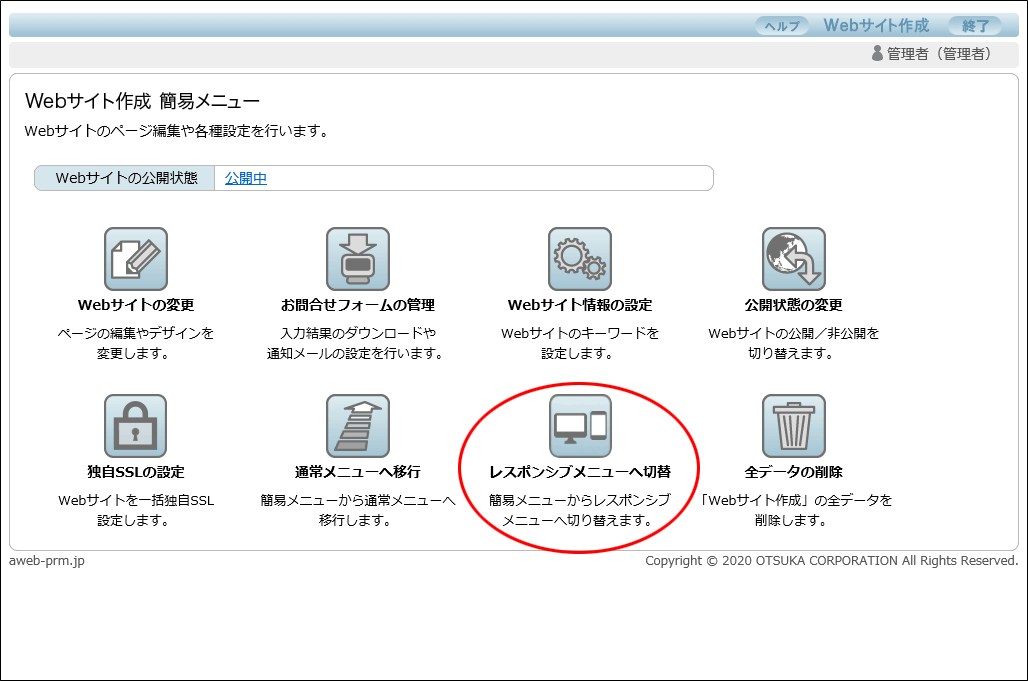Open the 独自SSLの設定 padlock icon
This screenshot has width=1028, height=681.
coord(136,426)
